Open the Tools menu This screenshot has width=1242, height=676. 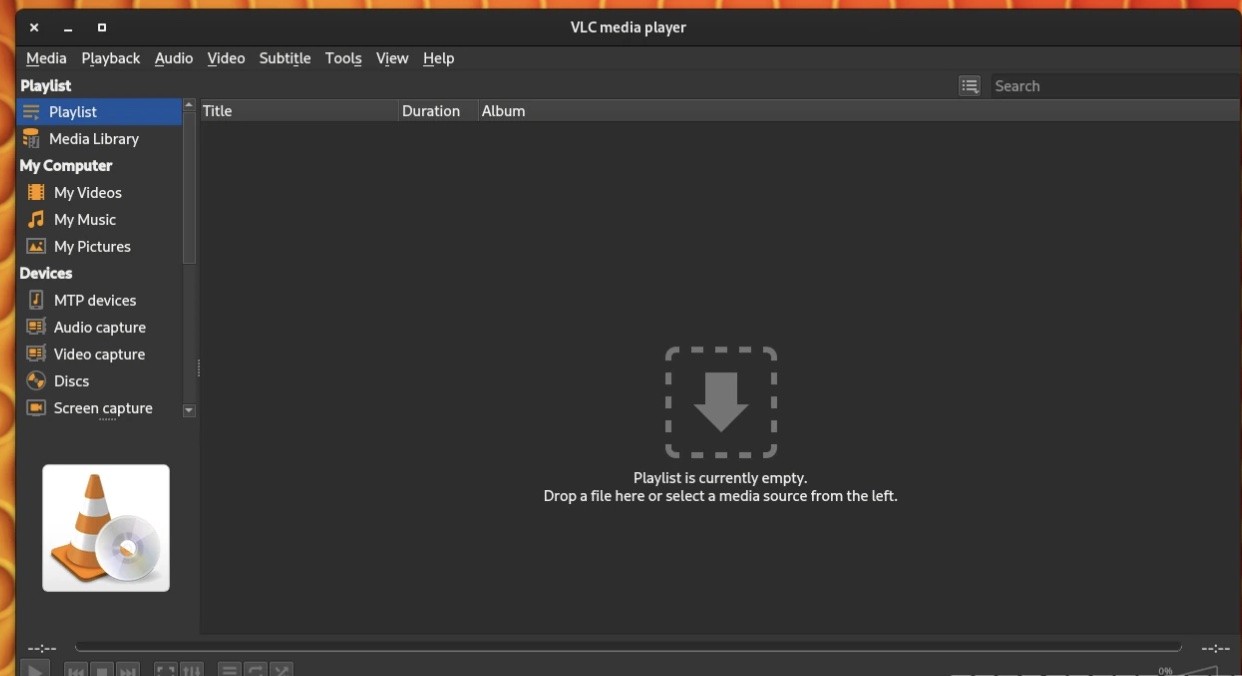pyautogui.click(x=343, y=58)
